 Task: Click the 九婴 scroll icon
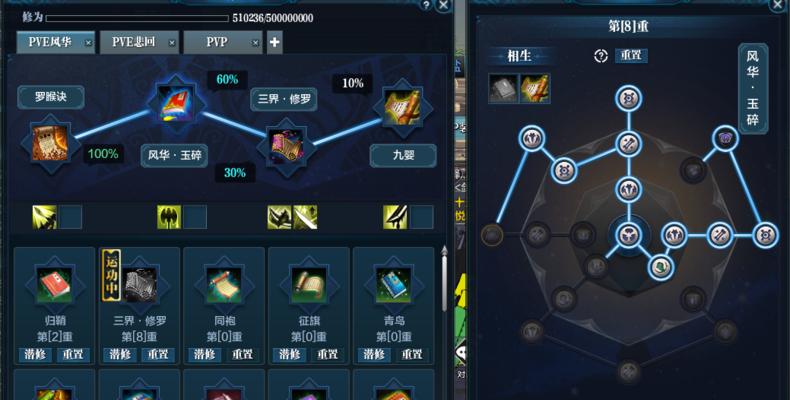point(403,107)
